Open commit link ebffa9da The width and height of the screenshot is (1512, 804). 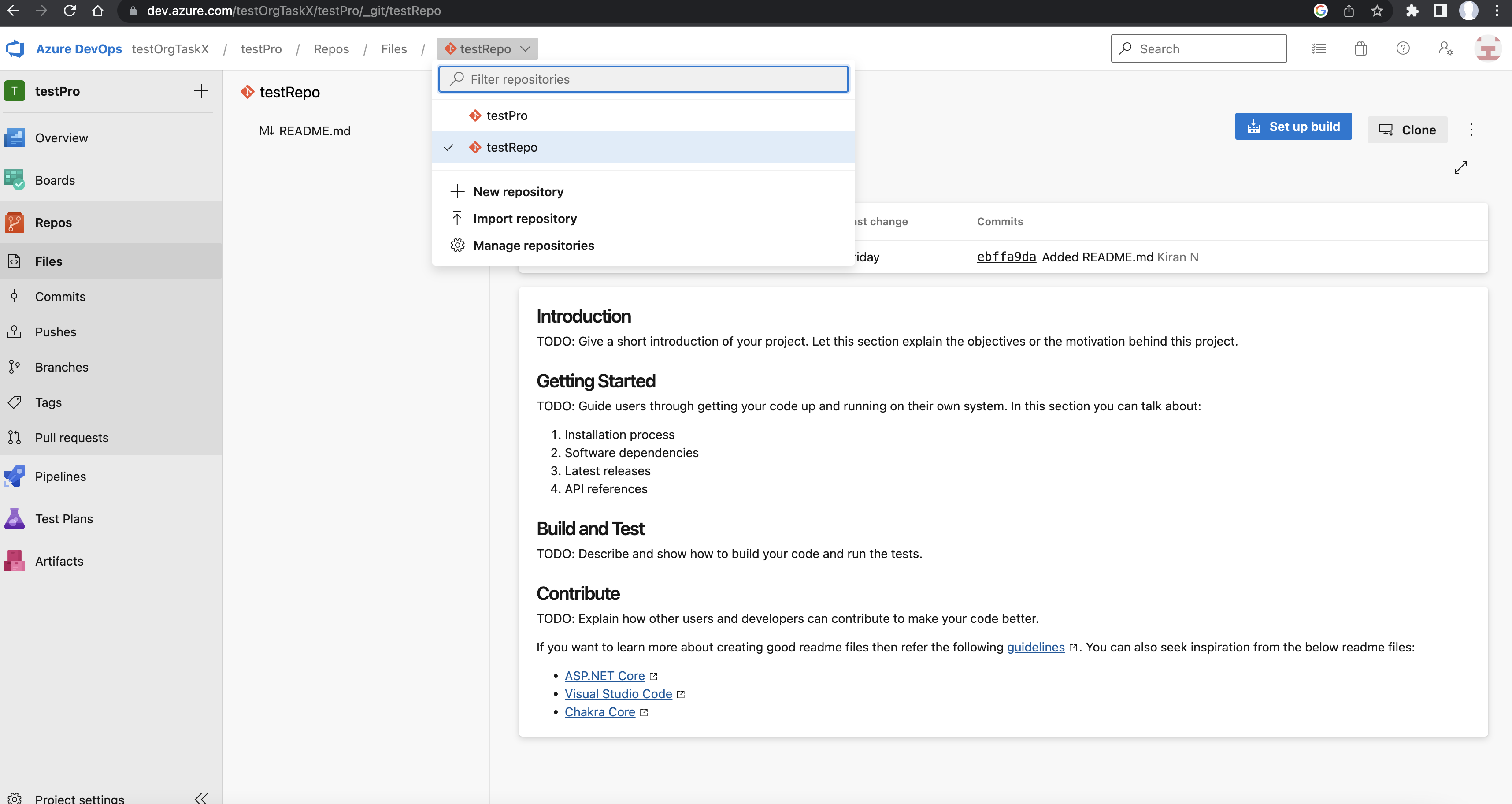pyautogui.click(x=1006, y=257)
